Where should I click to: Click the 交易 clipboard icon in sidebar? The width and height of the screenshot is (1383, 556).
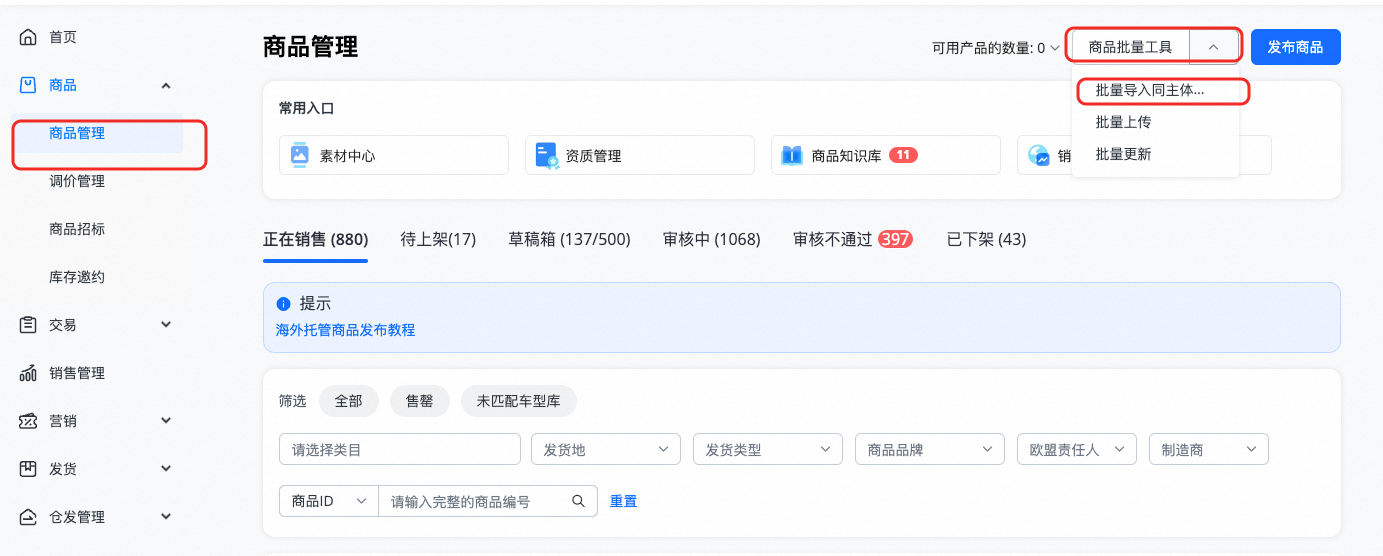click(x=28, y=325)
